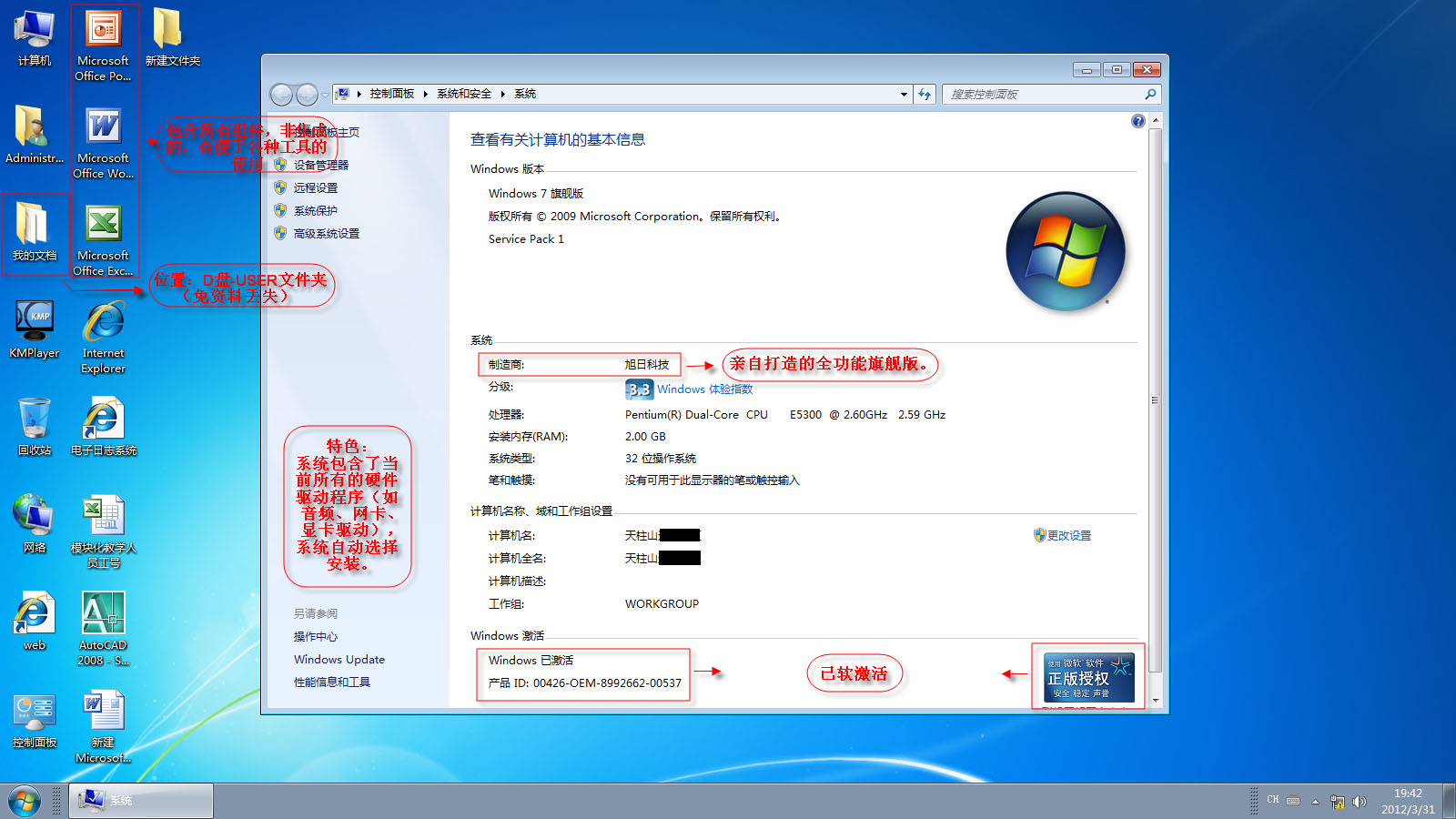Viewport: 1456px width, 819px height.
Task: Open 远程设置 link in sidebar
Action: coord(315,187)
